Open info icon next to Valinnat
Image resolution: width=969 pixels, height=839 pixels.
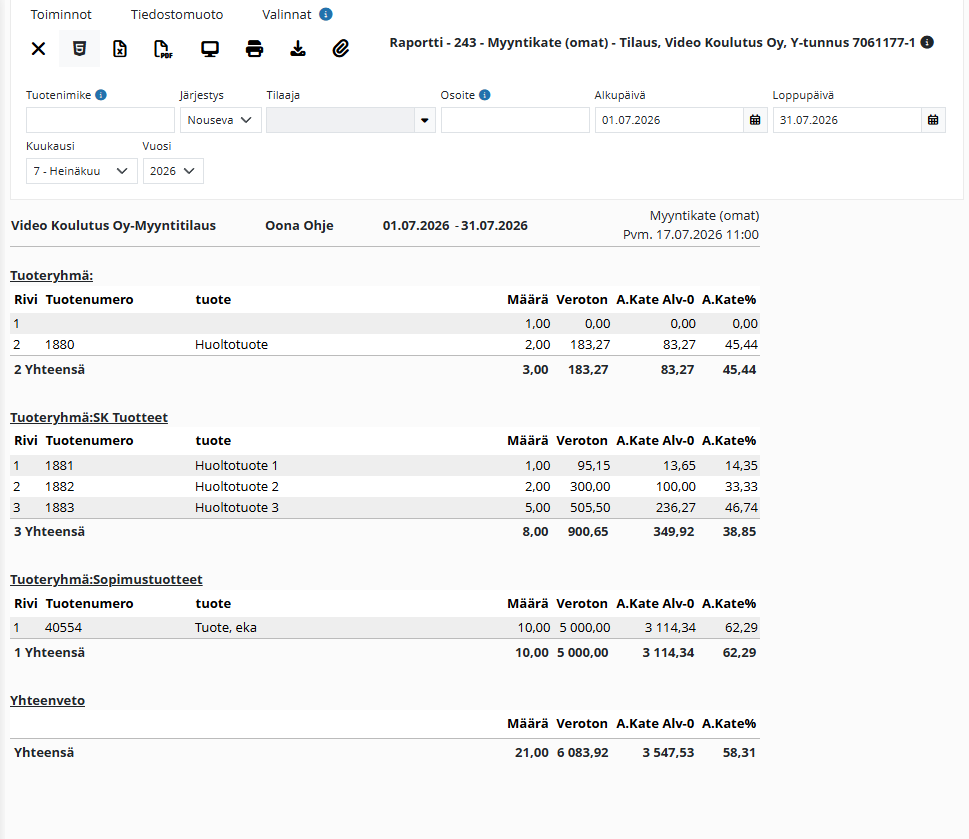coord(326,14)
